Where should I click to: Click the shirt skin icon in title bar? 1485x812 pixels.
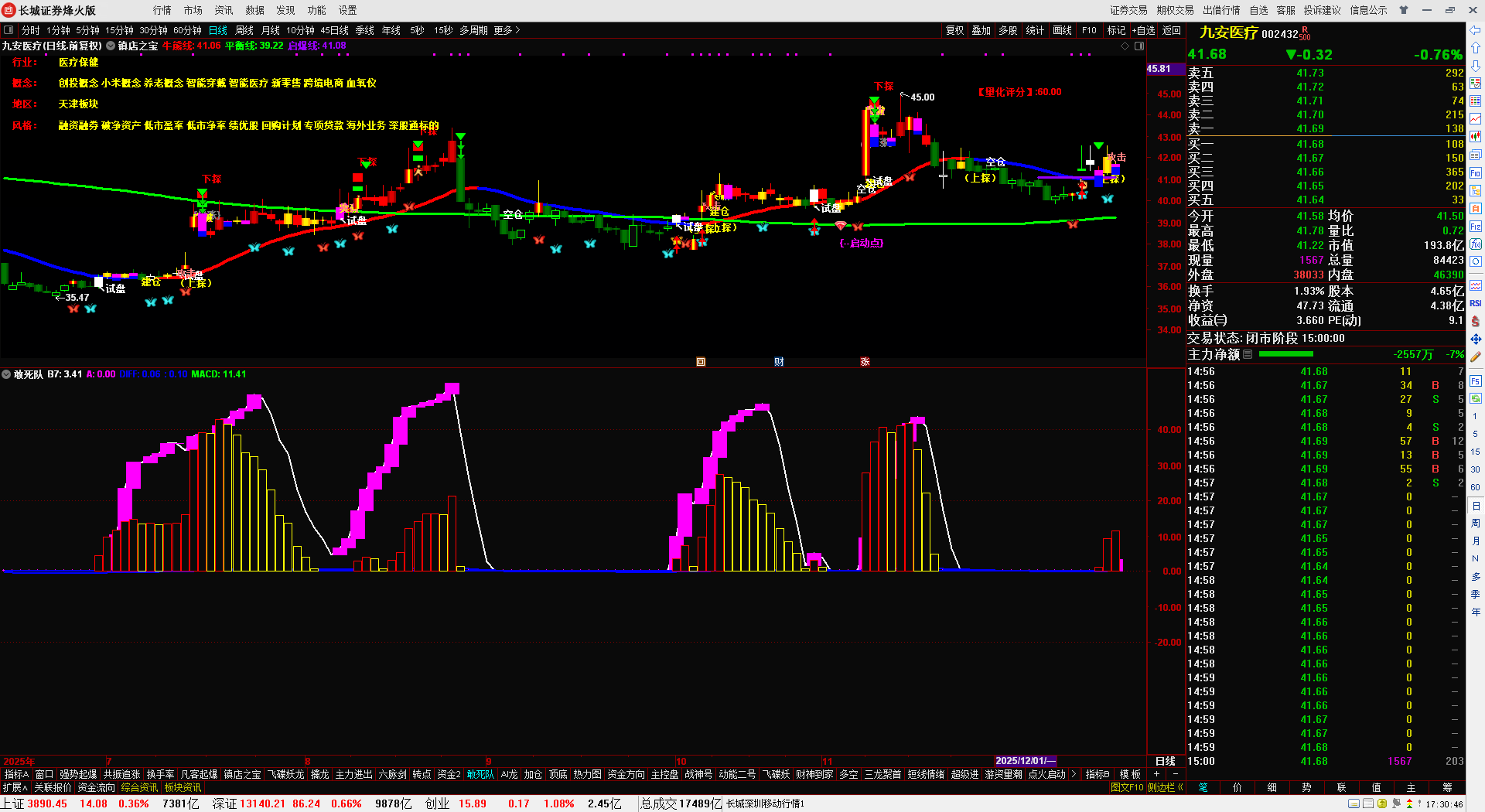[x=1404, y=10]
